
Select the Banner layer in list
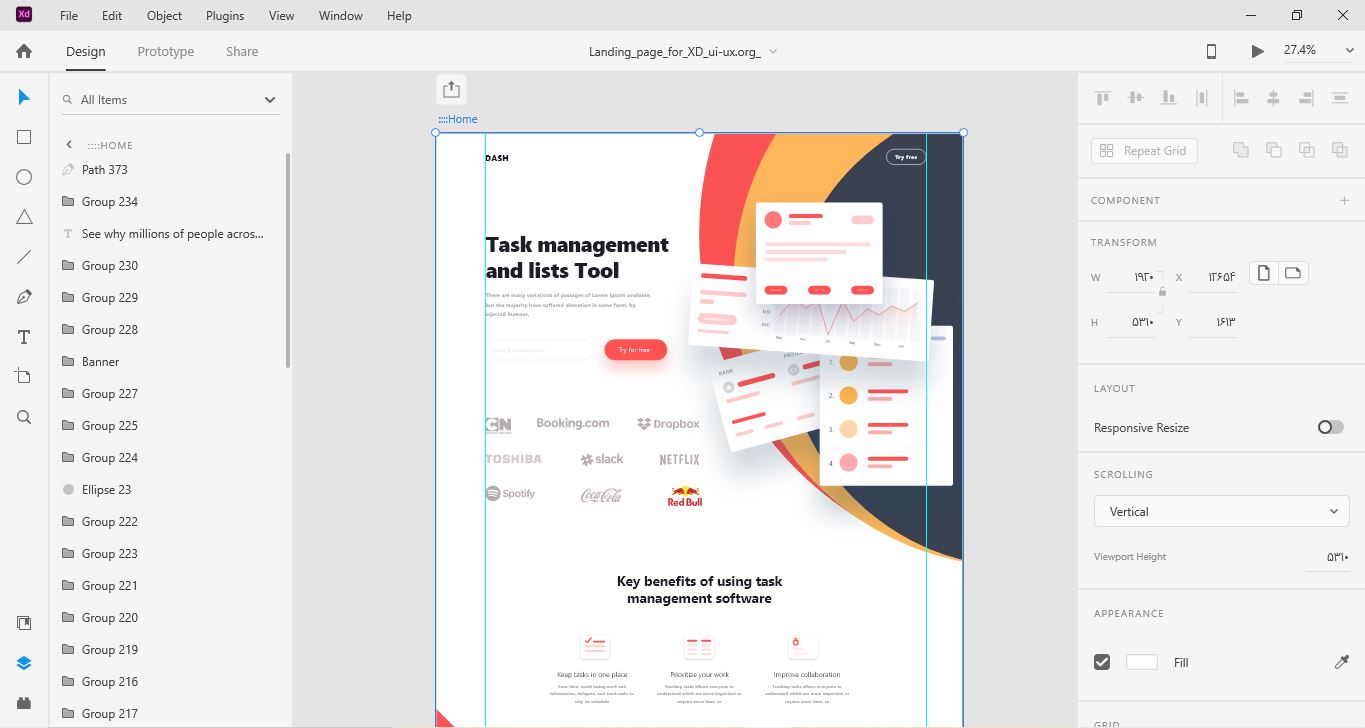pos(100,362)
